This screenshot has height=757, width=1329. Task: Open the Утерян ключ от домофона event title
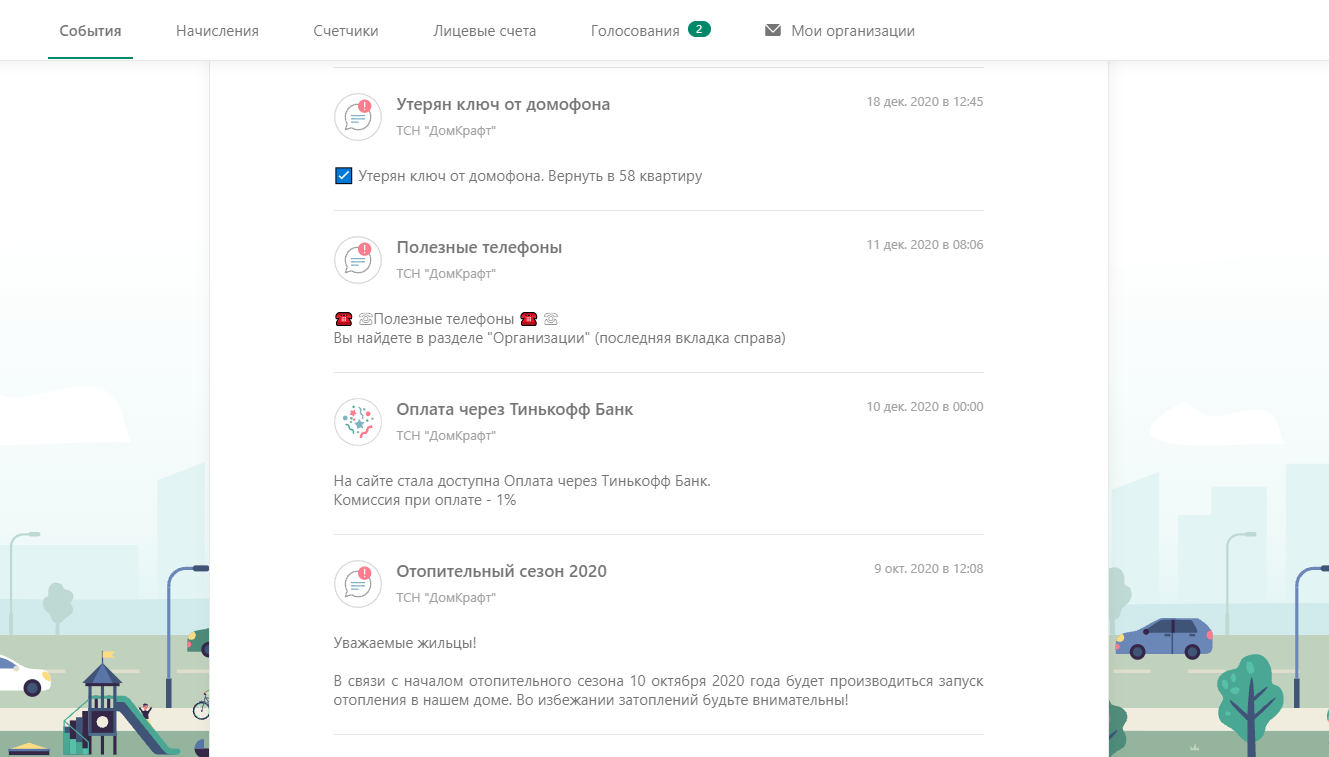[503, 104]
